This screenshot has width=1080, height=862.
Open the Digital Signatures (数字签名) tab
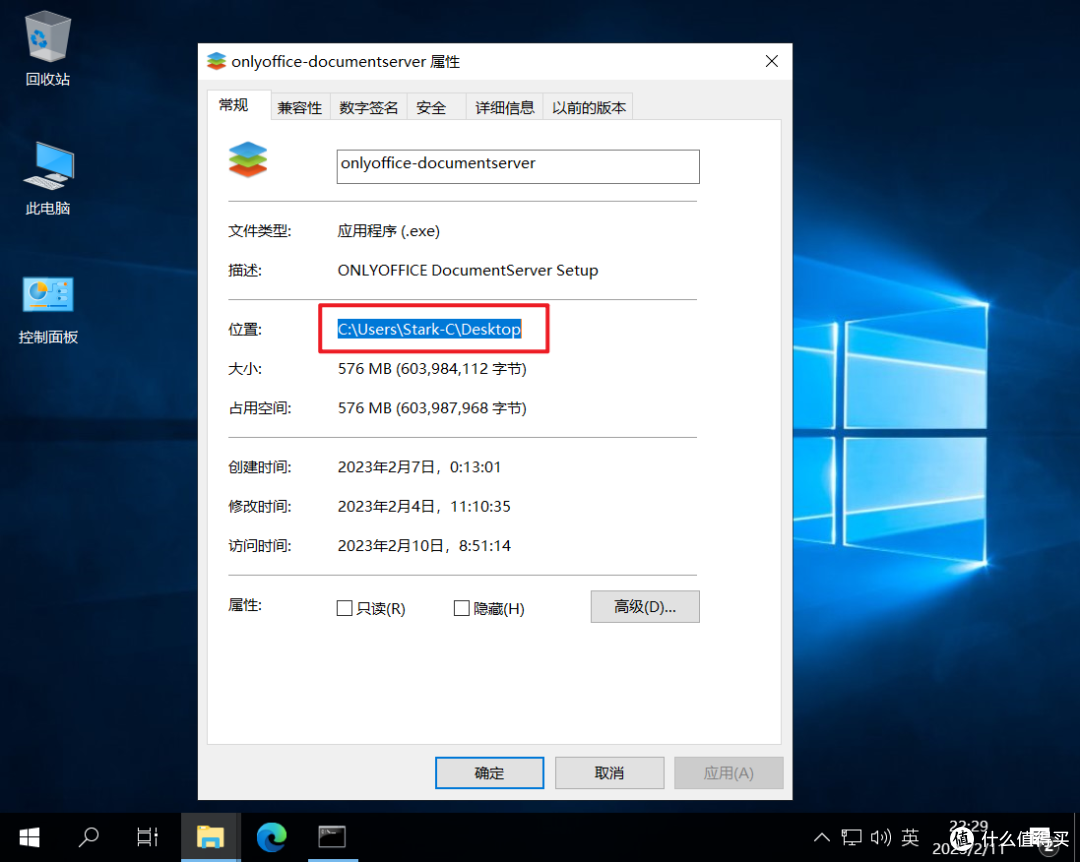[368, 107]
